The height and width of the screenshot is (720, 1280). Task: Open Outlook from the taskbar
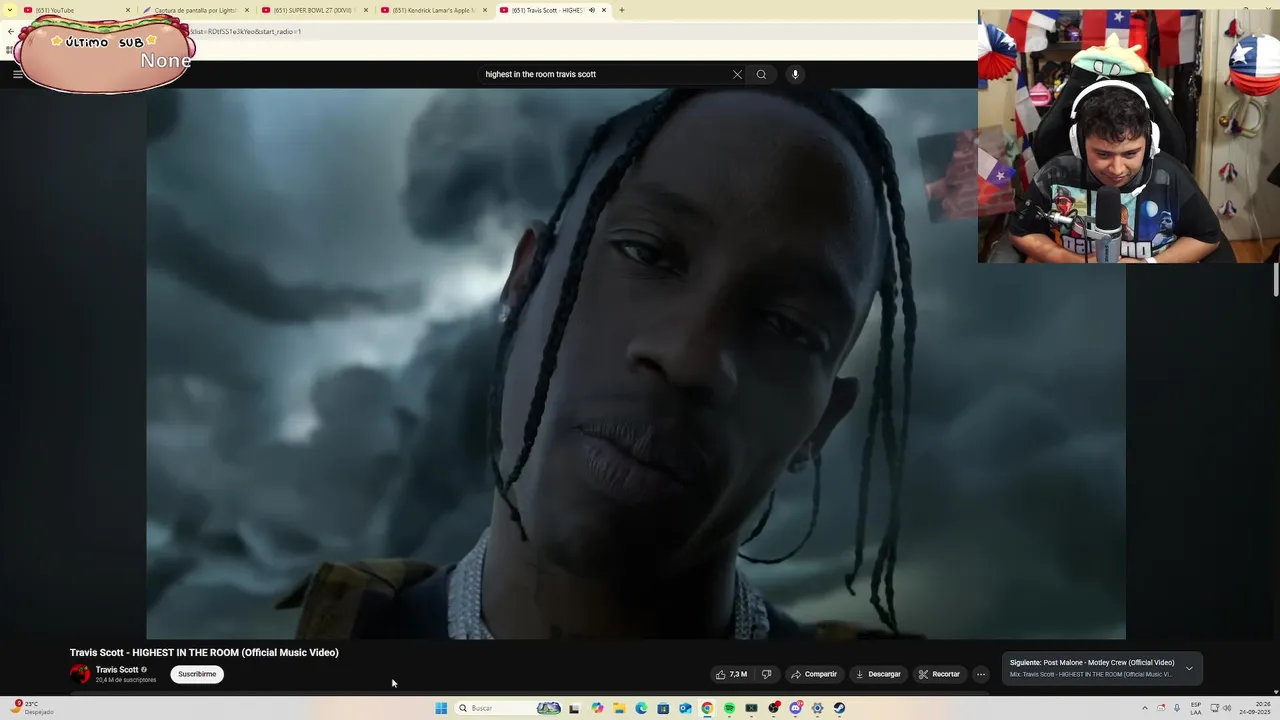[685, 708]
